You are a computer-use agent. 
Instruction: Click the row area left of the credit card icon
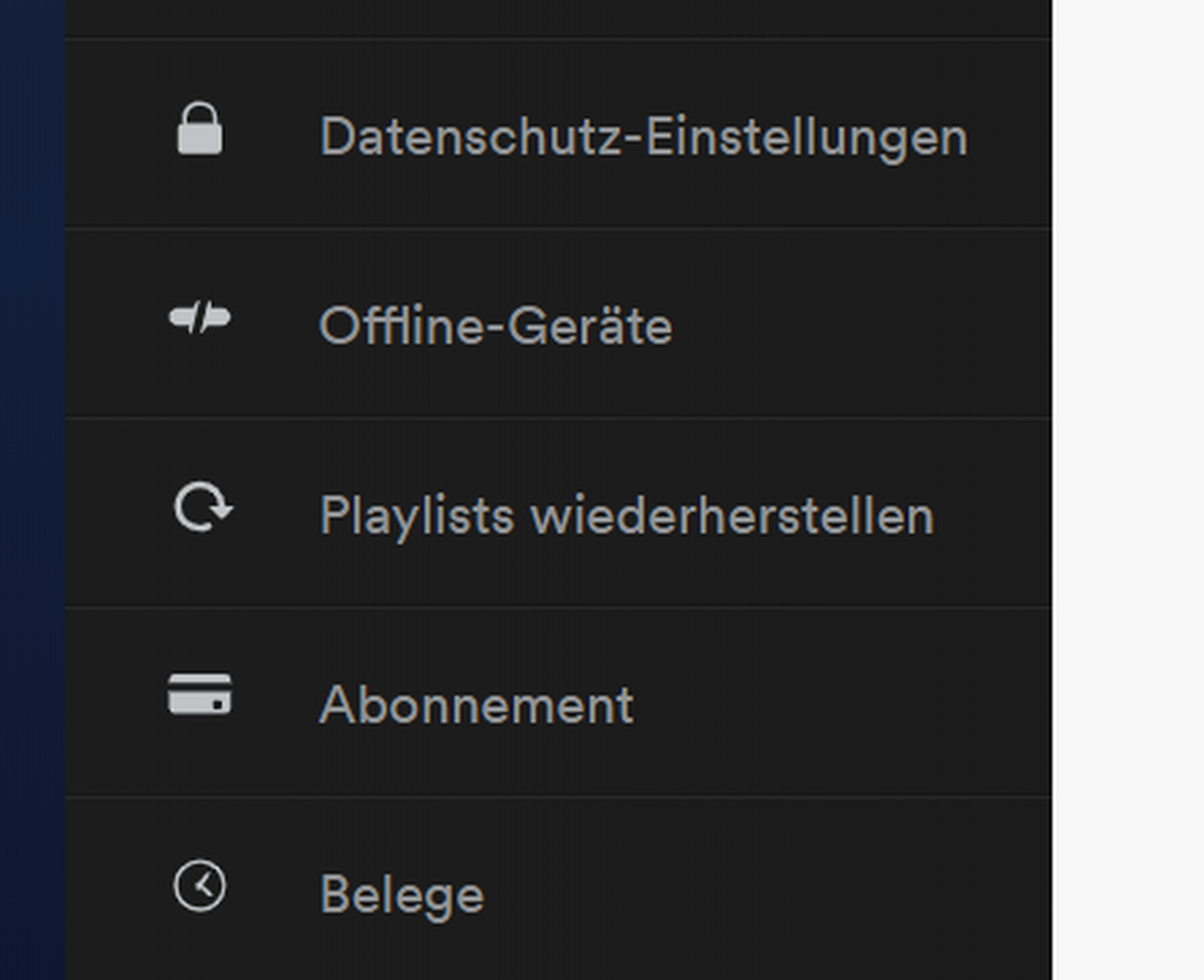[114, 702]
